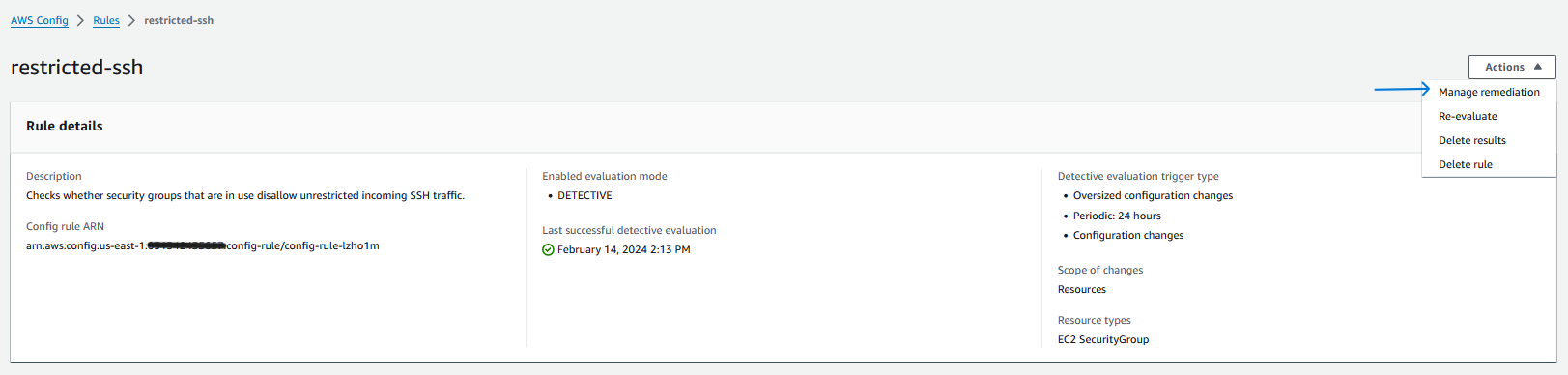Click the breadcrumb chevron after AWS Config

pos(81,20)
